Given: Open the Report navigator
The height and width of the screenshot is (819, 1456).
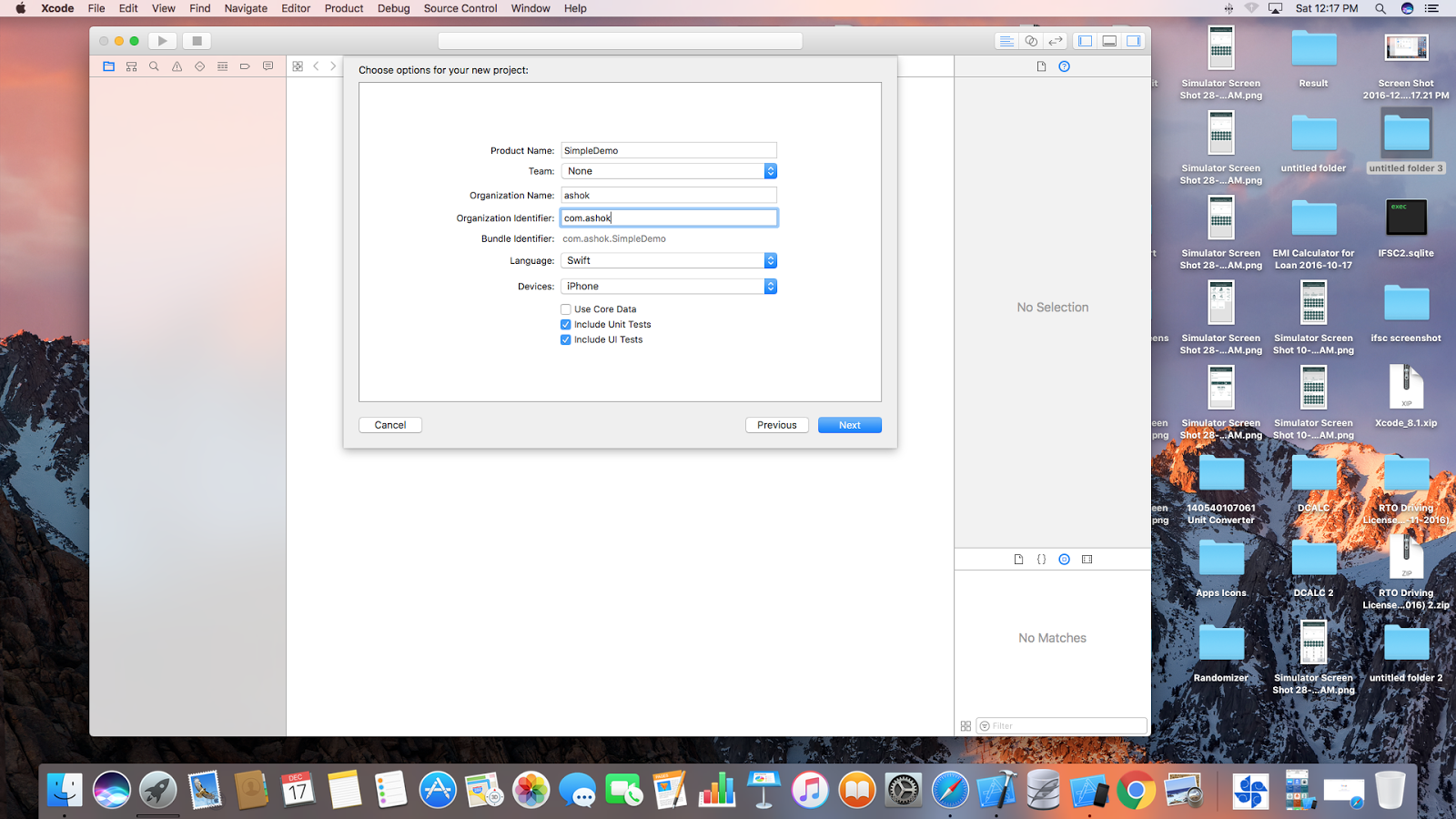Looking at the screenshot, I should tap(268, 66).
